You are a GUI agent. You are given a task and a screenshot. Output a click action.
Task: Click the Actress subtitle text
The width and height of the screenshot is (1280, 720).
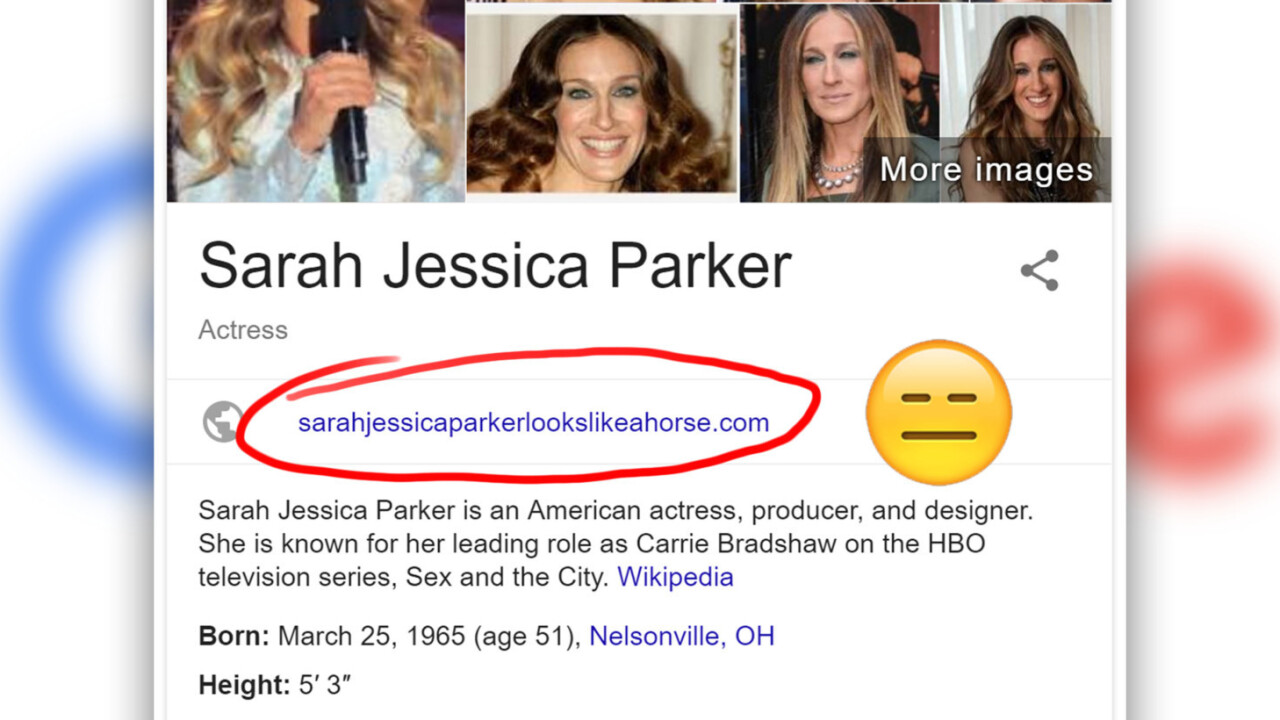[x=243, y=330]
